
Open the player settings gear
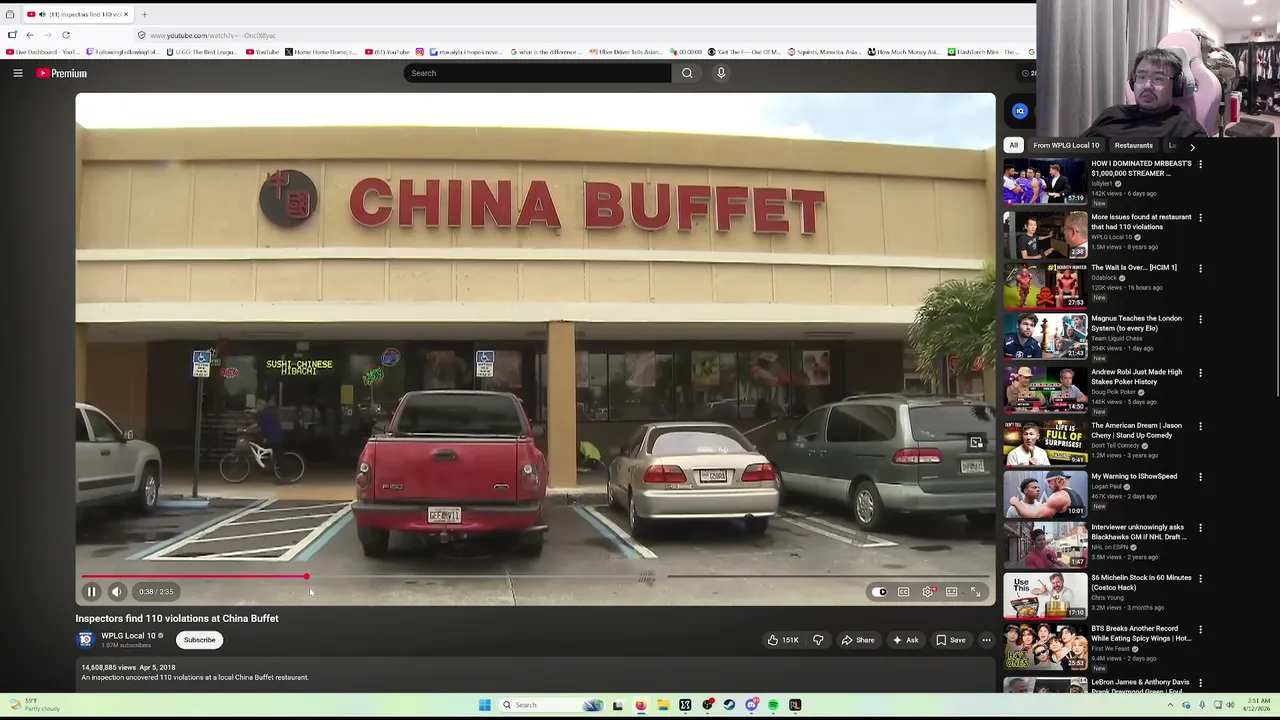[928, 592]
